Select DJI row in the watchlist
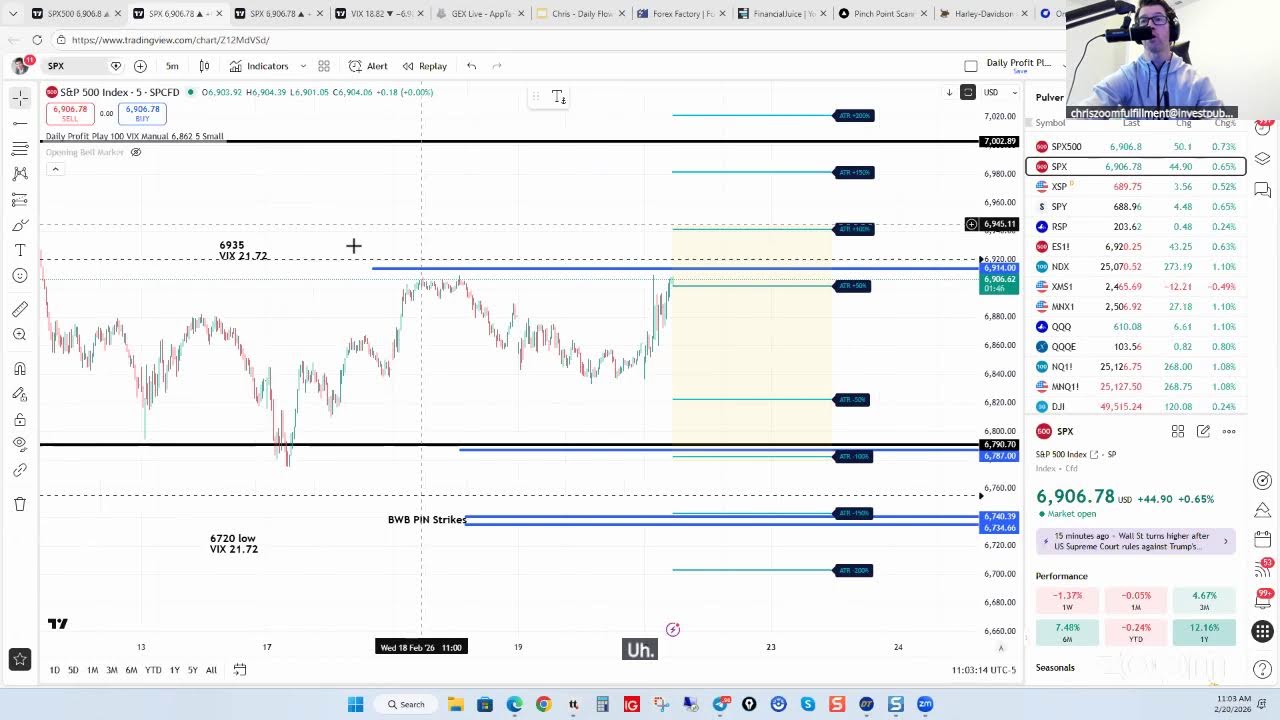The width and height of the screenshot is (1280, 720). 1135,407
